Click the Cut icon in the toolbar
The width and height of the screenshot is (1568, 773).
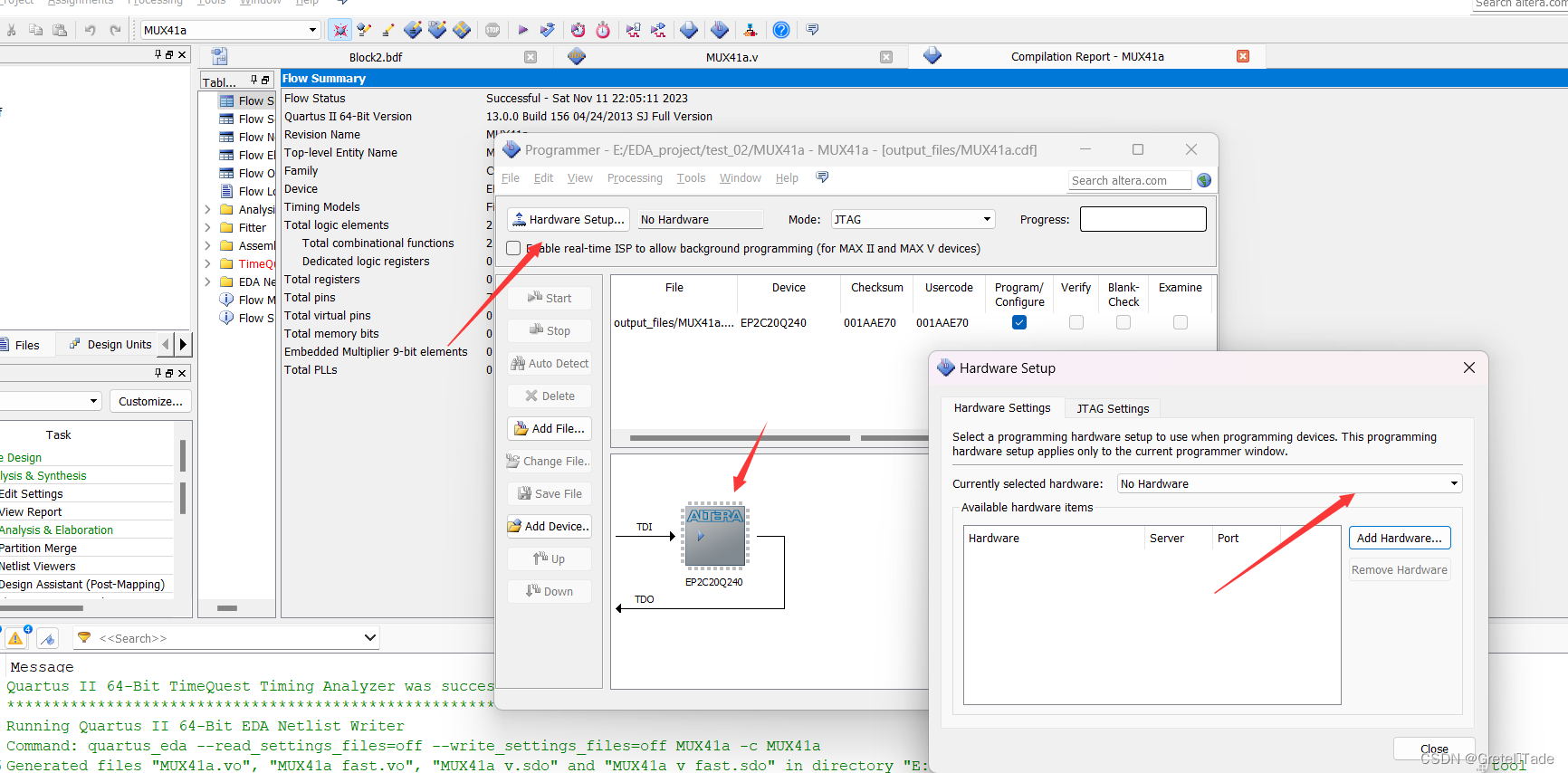coord(12,30)
